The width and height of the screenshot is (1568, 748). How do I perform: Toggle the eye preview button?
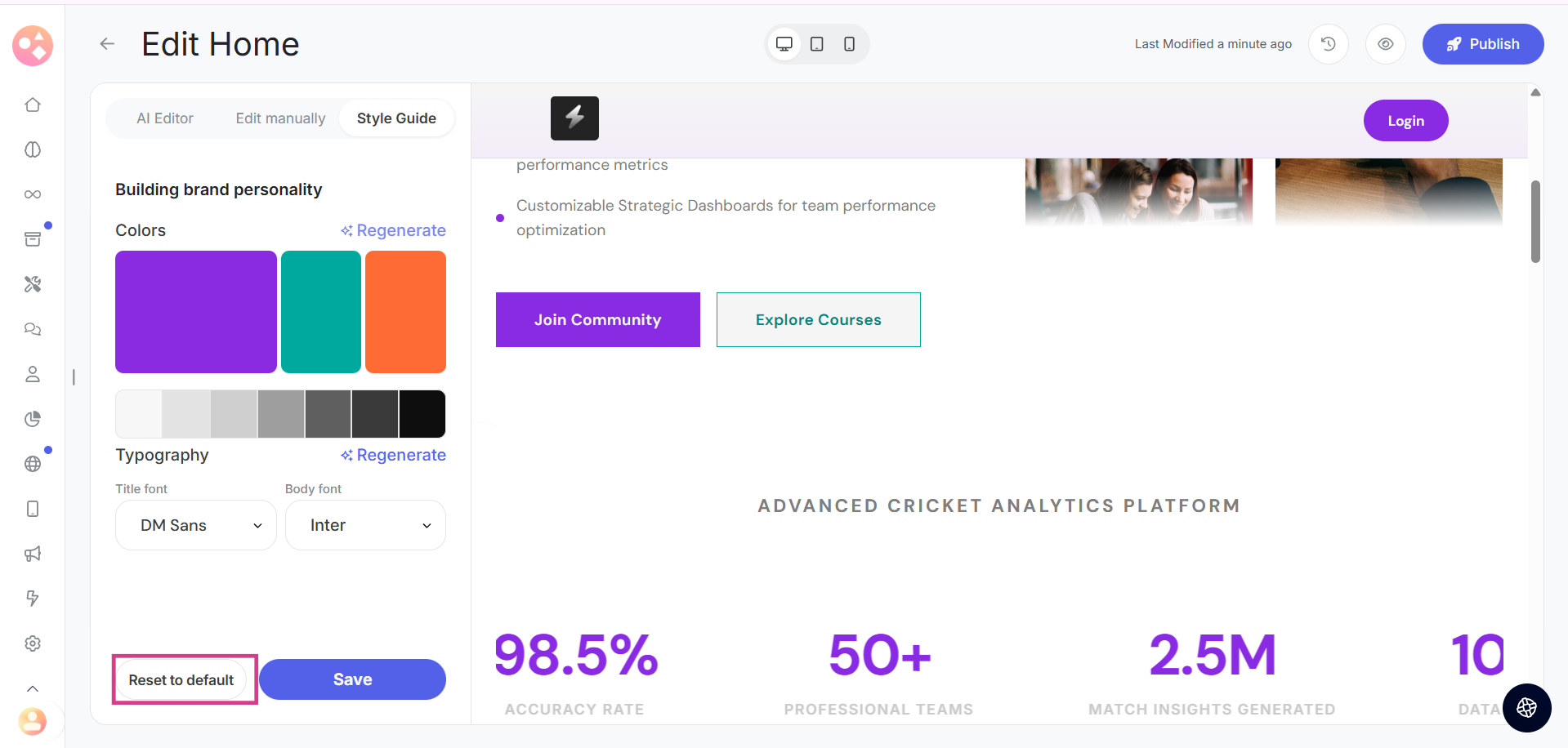pos(1385,44)
